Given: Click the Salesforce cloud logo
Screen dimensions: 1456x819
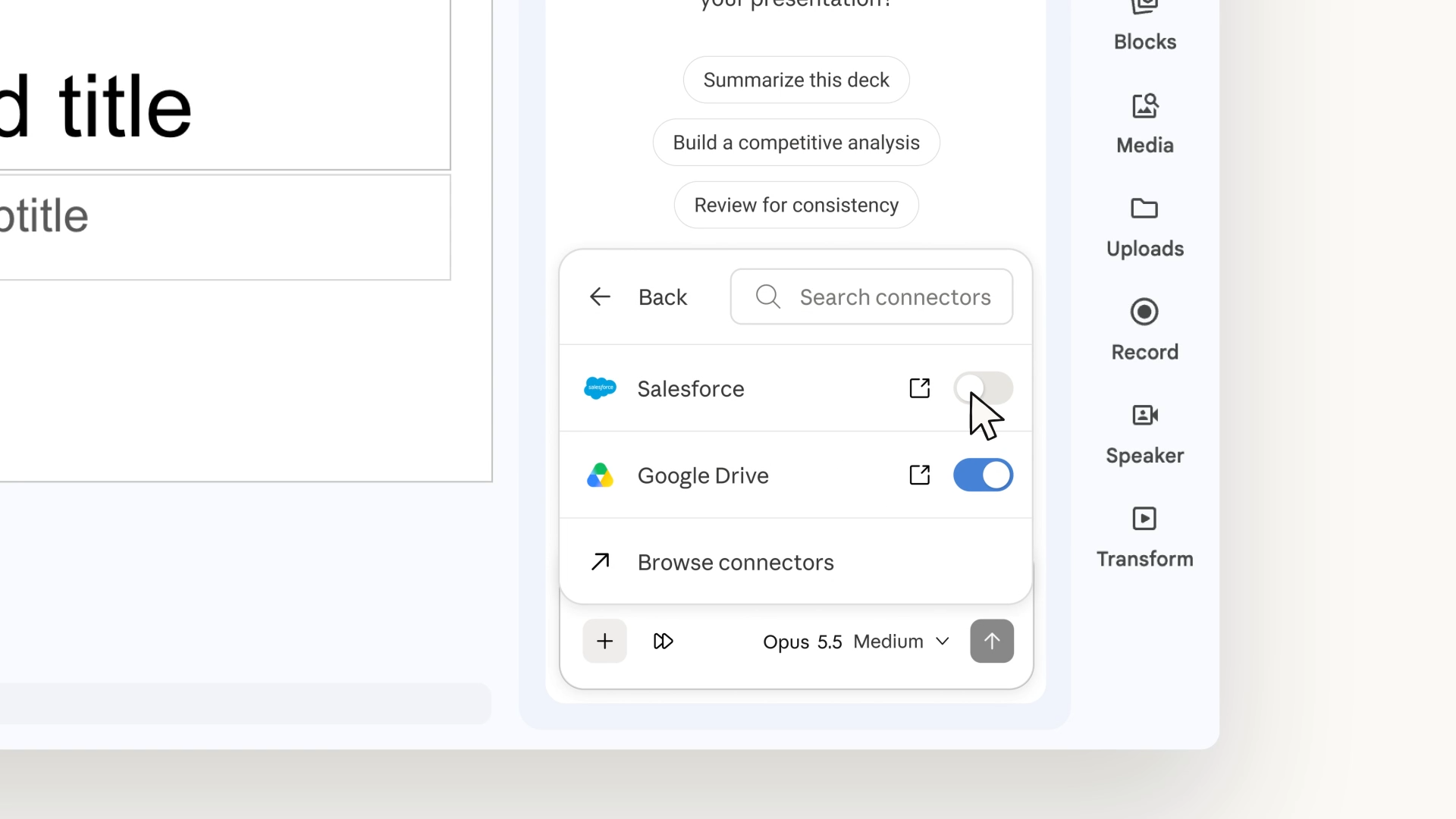Looking at the screenshot, I should (600, 388).
